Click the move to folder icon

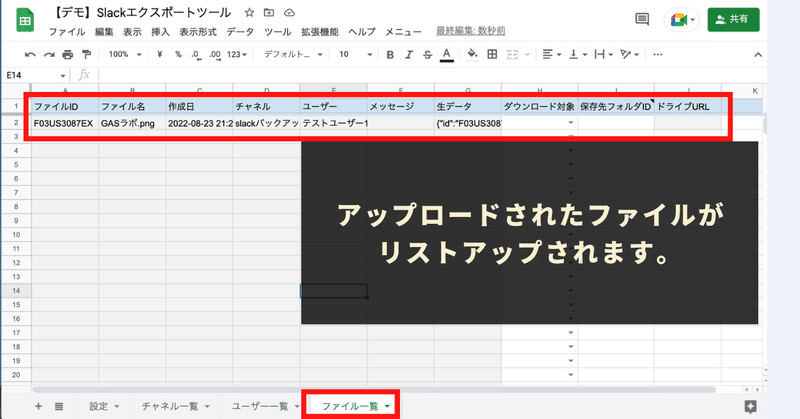tap(269, 12)
